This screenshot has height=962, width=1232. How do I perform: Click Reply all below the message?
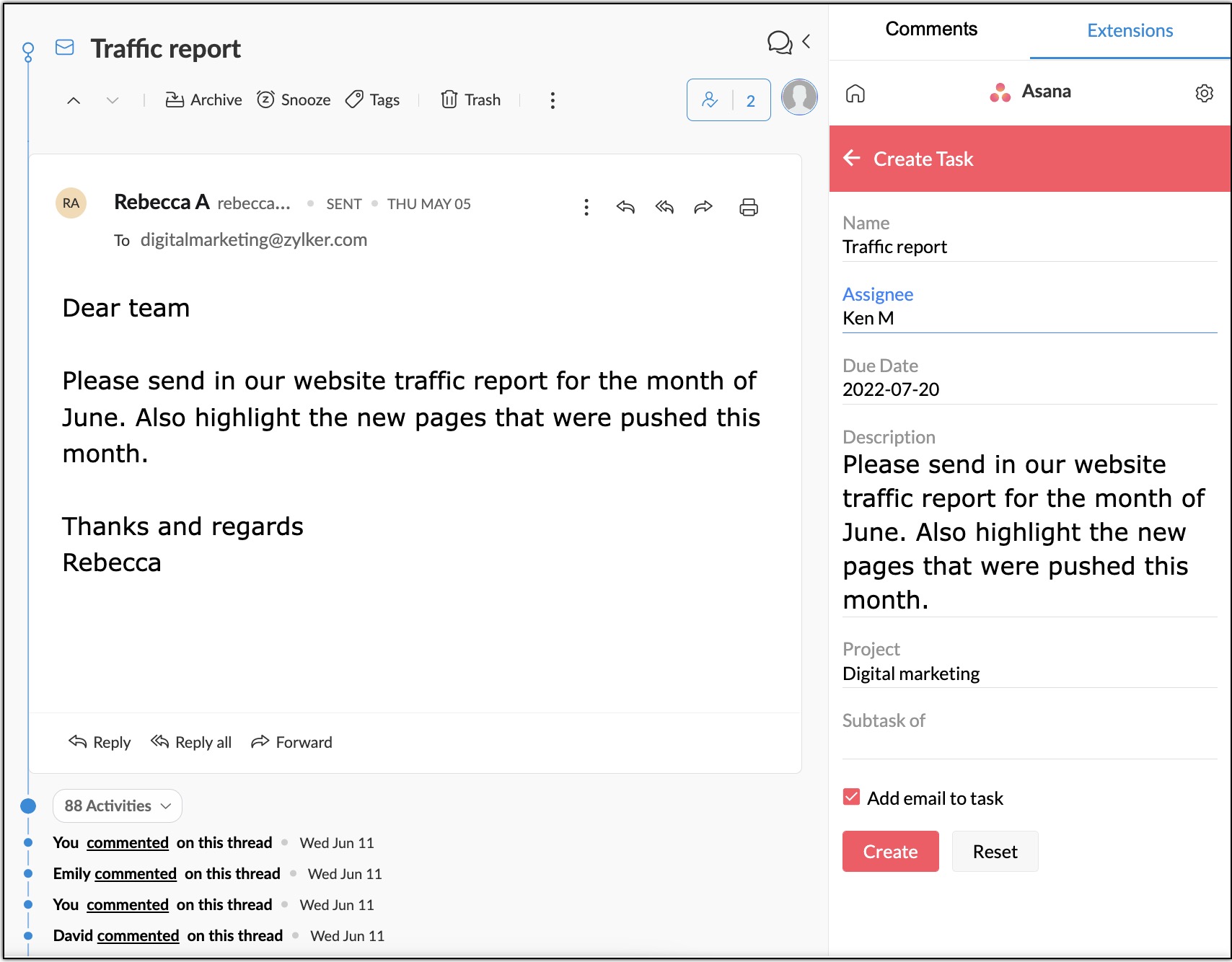pyautogui.click(x=191, y=742)
